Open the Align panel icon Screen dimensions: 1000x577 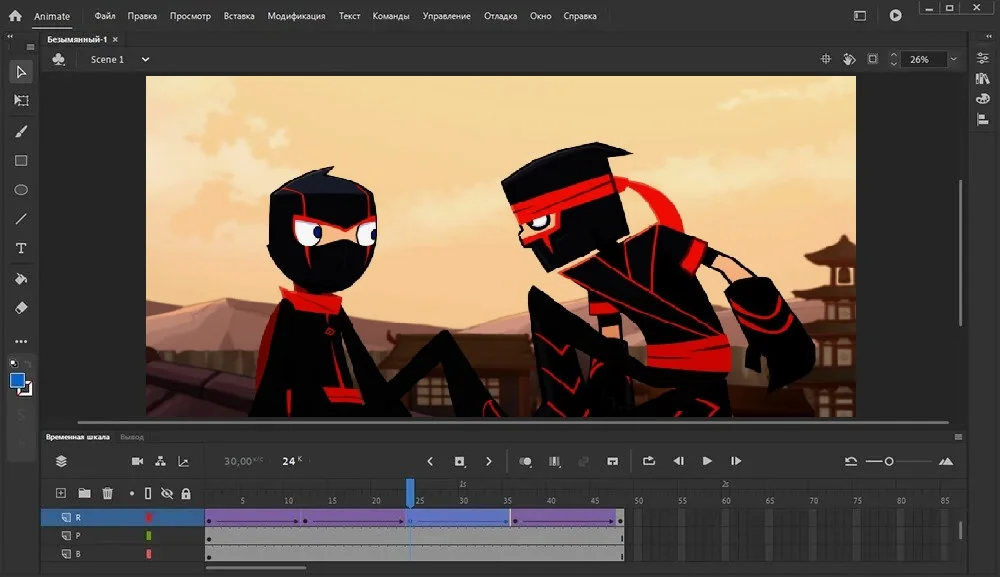tap(983, 119)
